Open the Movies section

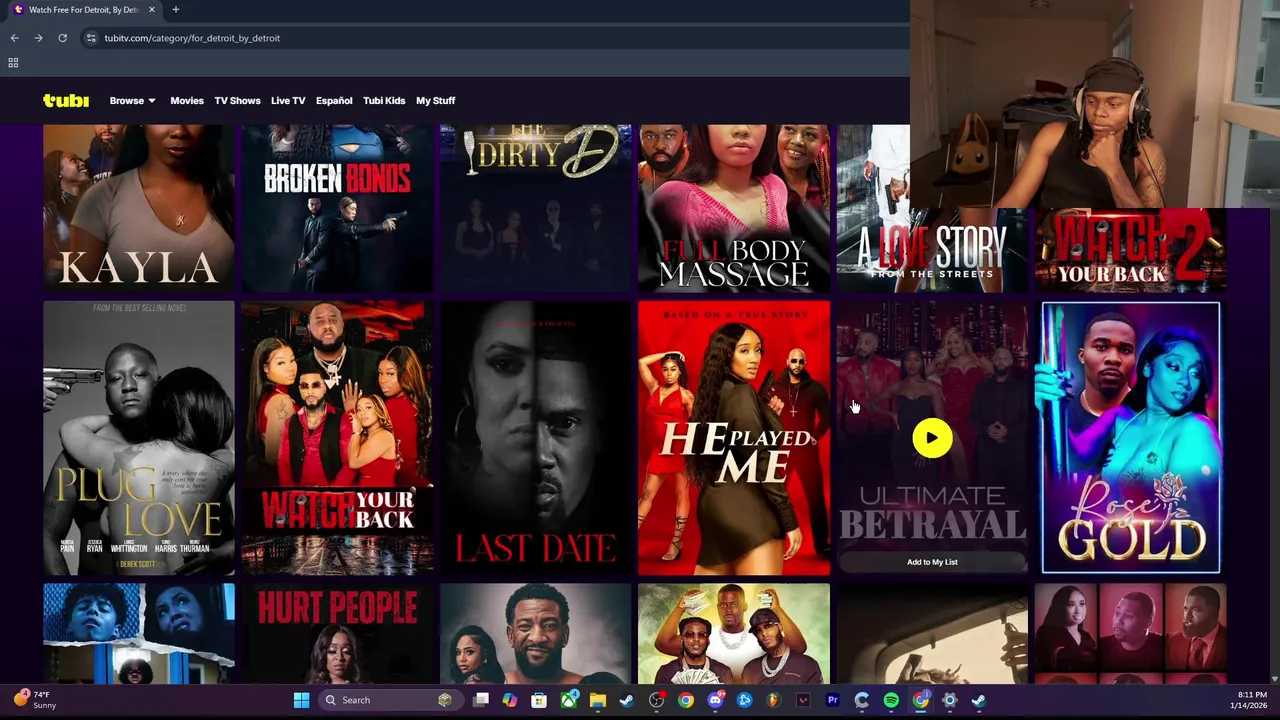pos(187,100)
